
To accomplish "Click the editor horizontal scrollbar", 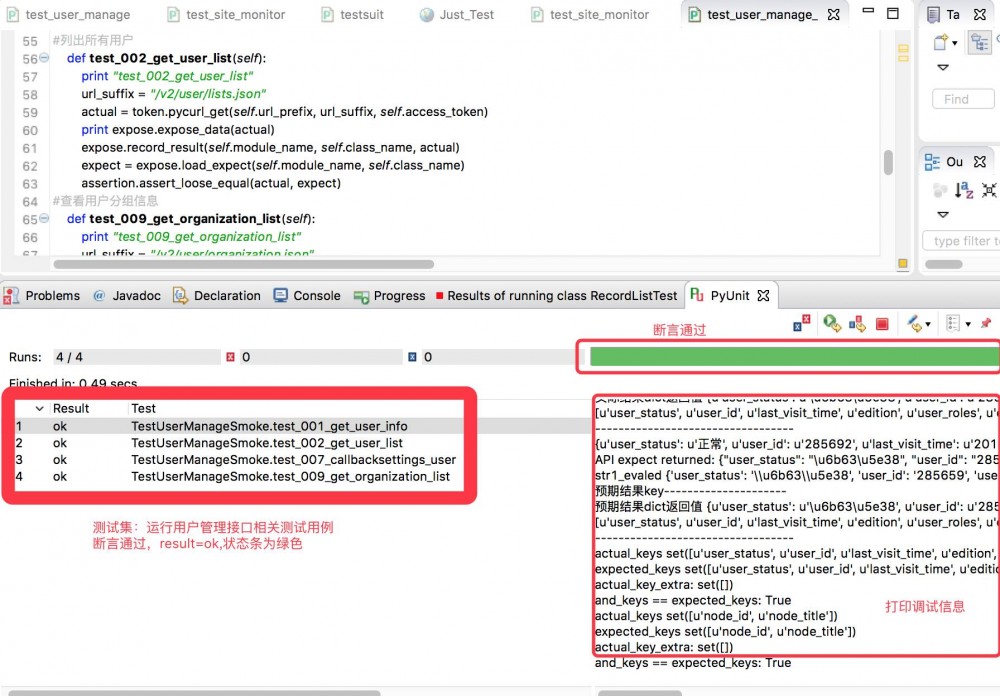I will click(x=244, y=263).
